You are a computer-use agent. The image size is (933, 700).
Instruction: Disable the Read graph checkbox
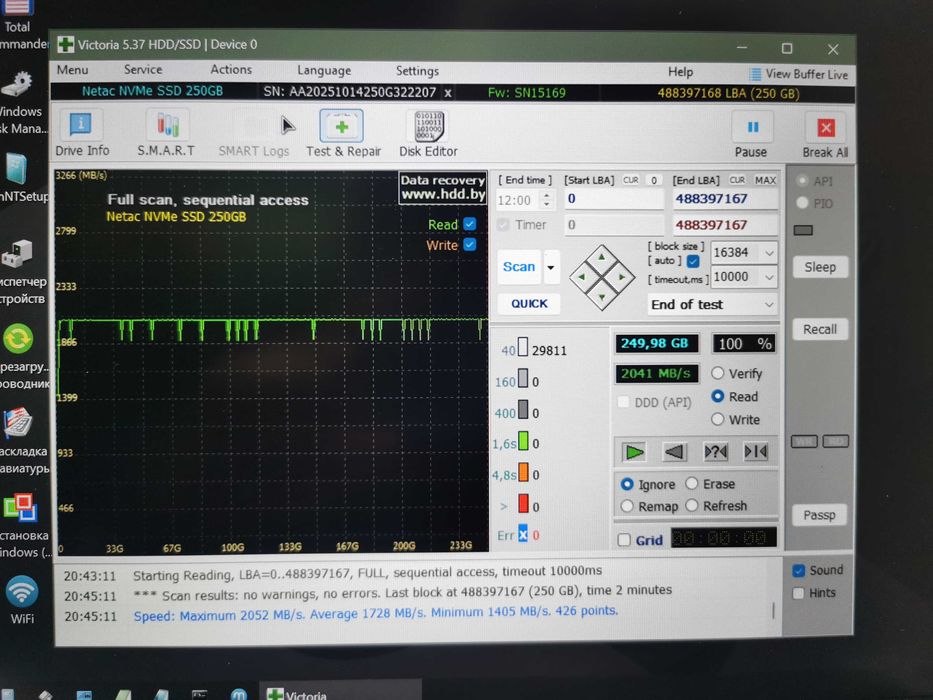click(469, 224)
